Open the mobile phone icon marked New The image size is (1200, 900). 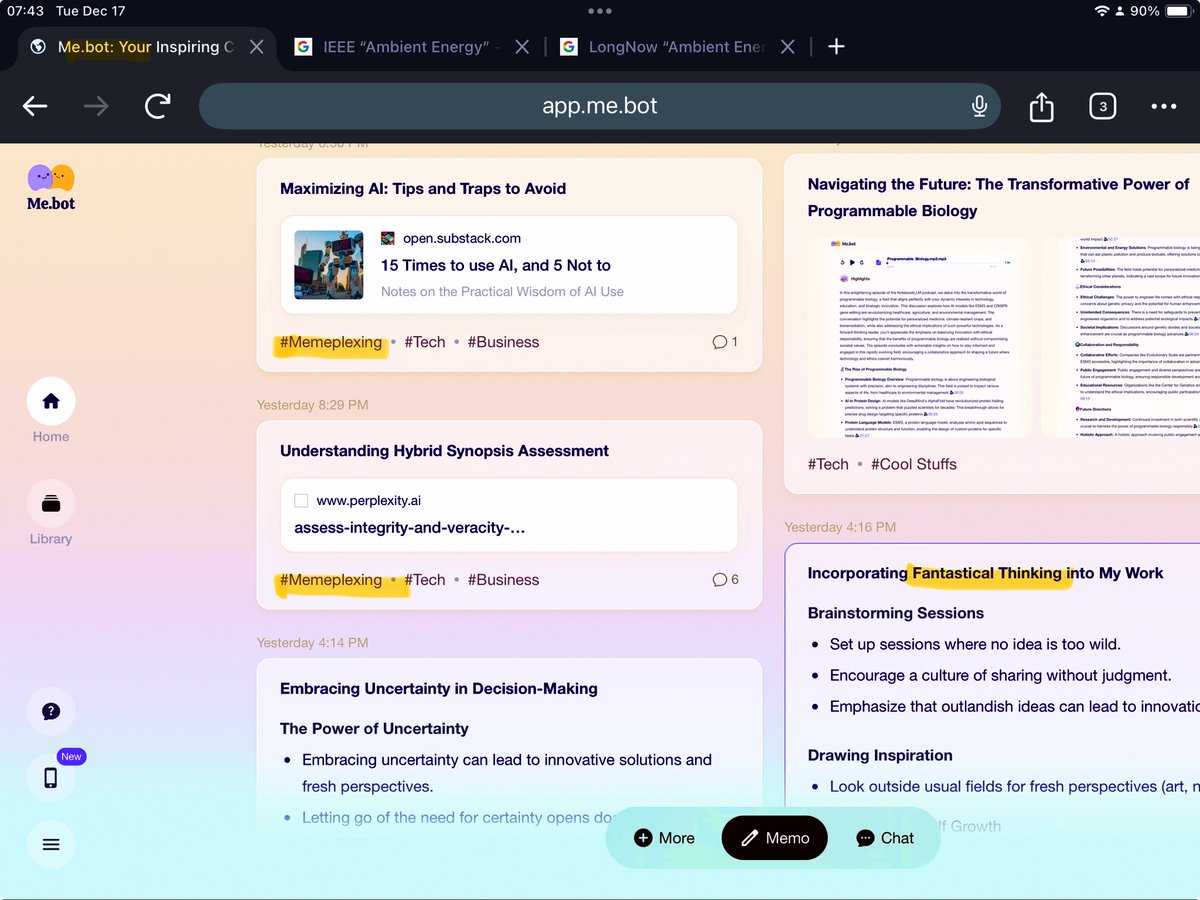[x=51, y=777]
